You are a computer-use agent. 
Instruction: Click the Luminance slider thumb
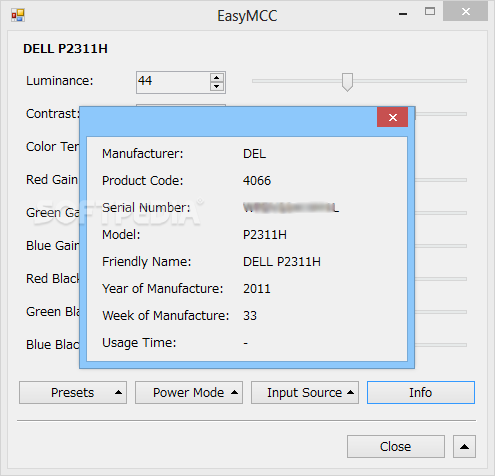click(347, 82)
